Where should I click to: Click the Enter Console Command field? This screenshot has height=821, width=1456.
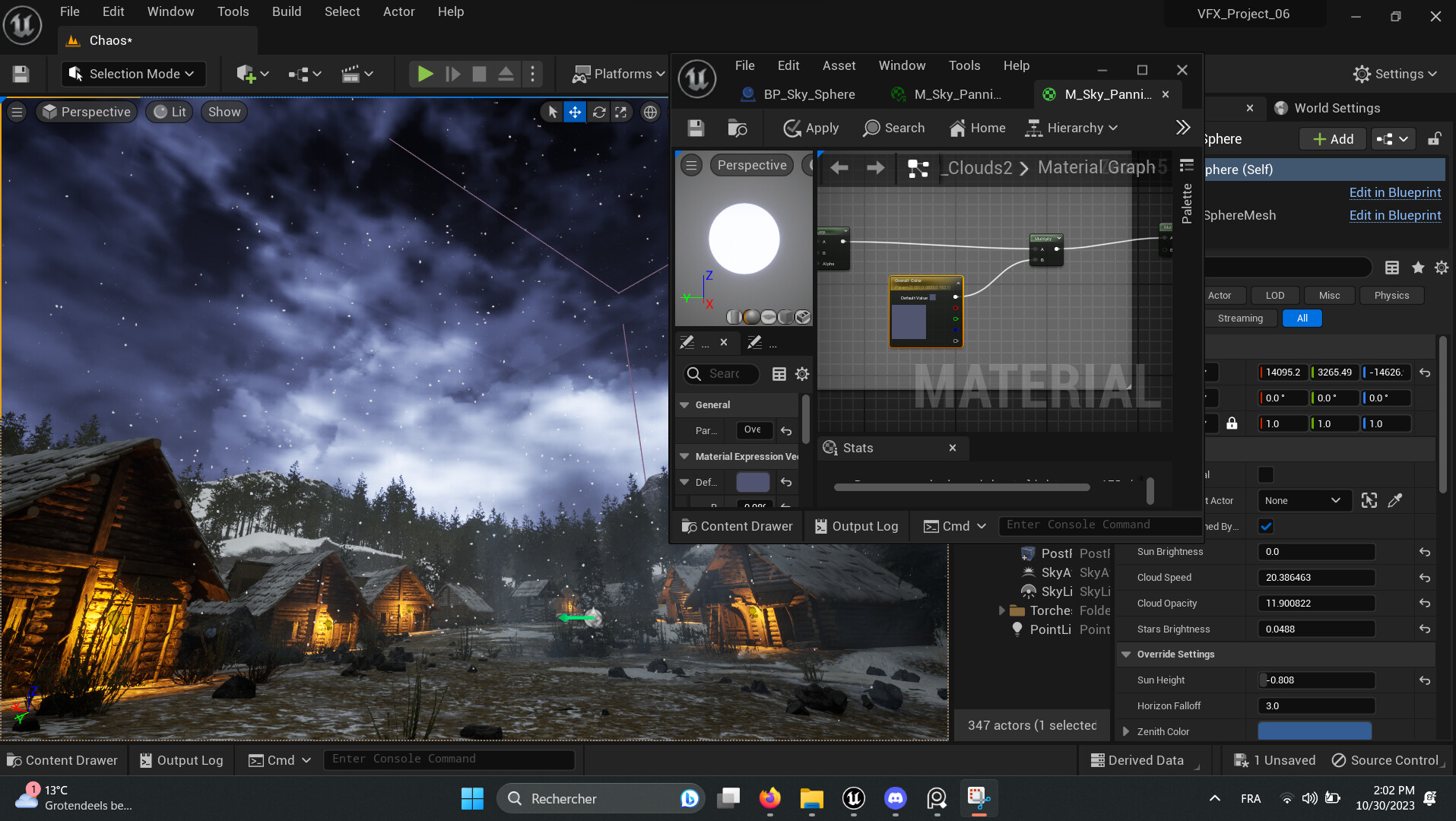[449, 759]
